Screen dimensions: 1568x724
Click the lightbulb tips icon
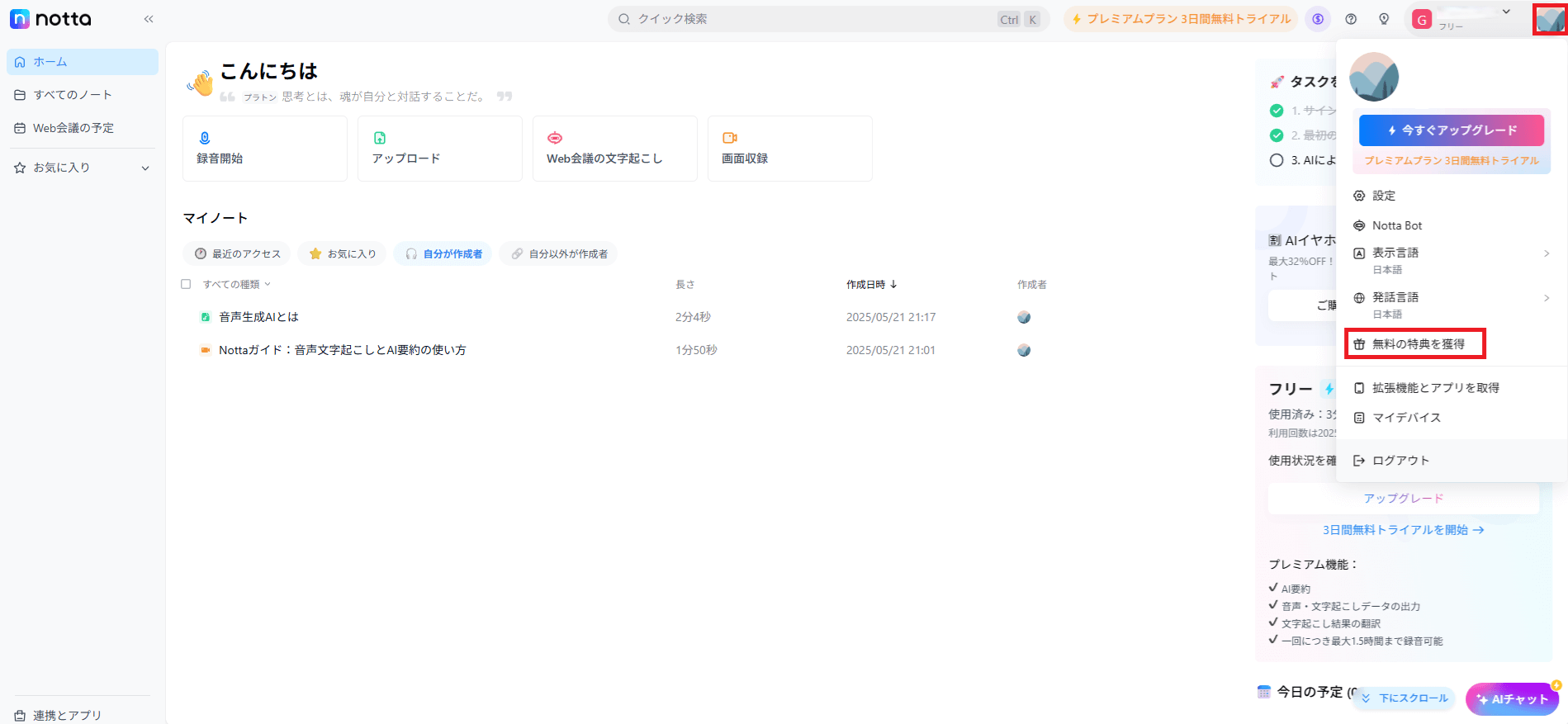[x=1384, y=19]
